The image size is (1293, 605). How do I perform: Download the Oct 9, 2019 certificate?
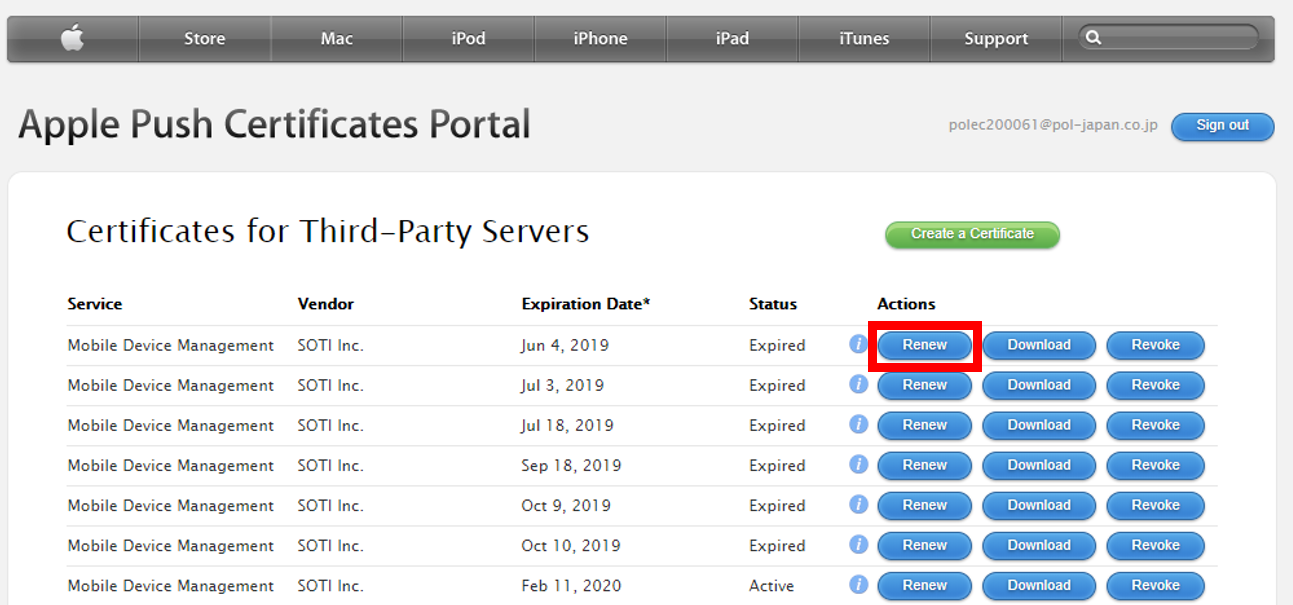pos(1039,505)
